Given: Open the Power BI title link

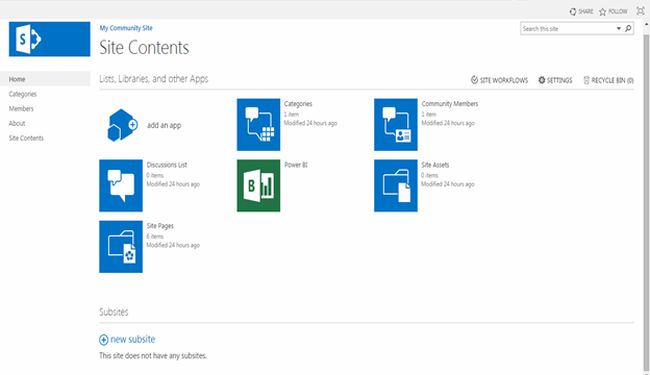Looking at the screenshot, I should tap(296, 165).
